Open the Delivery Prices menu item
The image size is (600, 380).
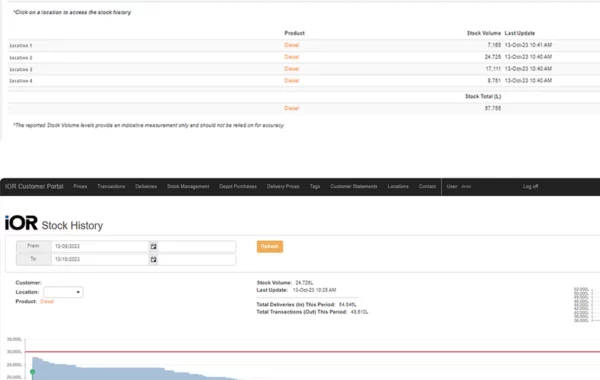283,186
